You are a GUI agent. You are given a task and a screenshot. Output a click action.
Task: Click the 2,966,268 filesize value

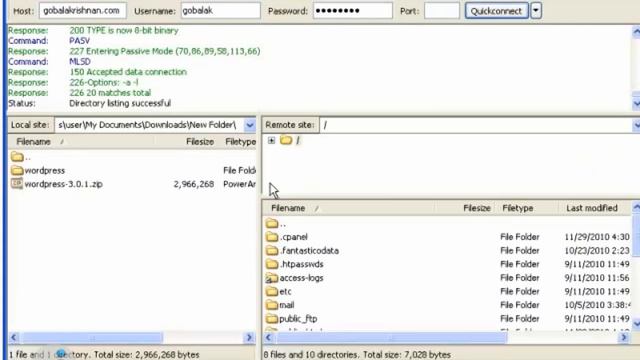(193, 184)
